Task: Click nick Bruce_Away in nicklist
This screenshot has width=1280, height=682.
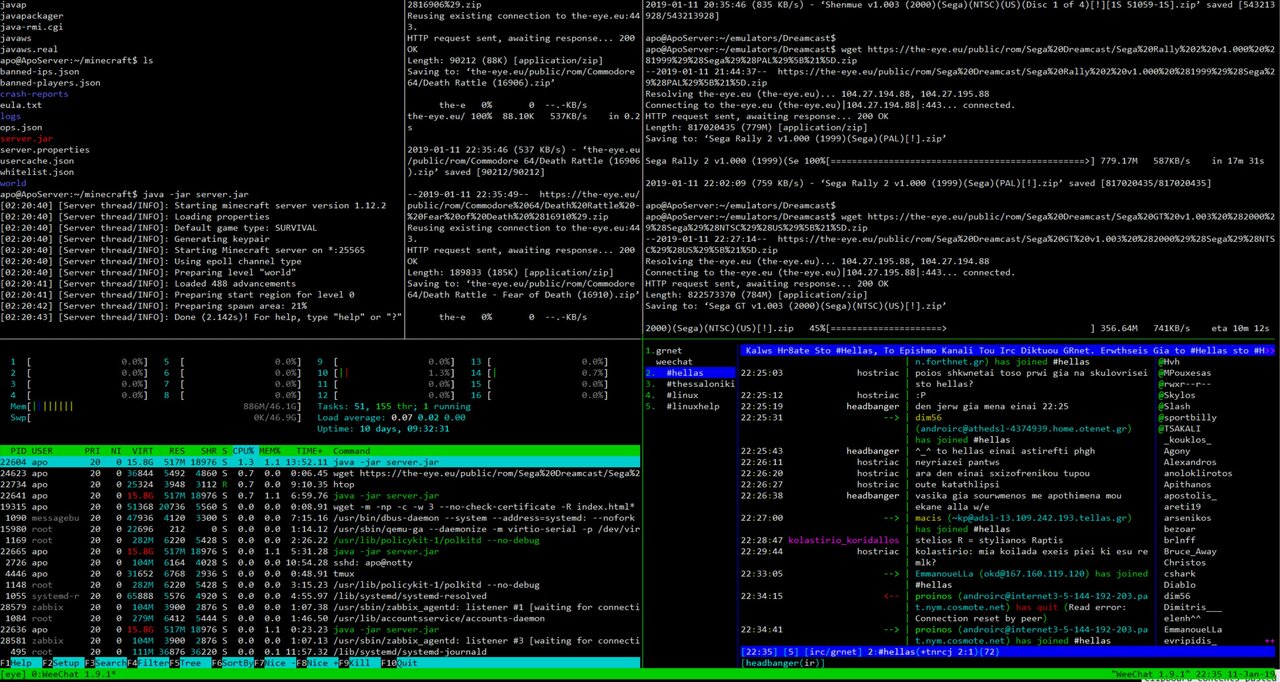Action: coord(1192,551)
